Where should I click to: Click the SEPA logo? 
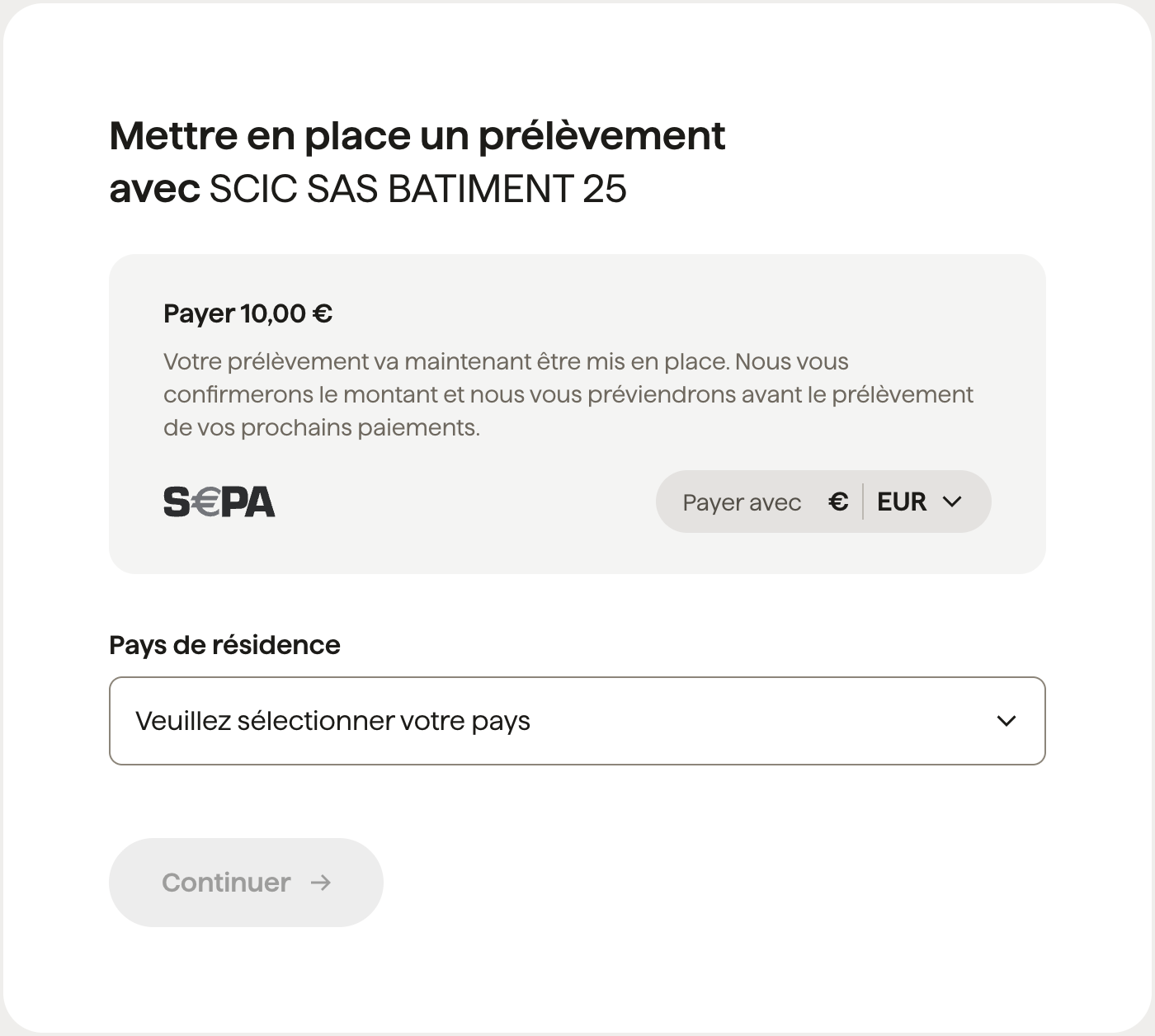pyautogui.click(x=219, y=502)
